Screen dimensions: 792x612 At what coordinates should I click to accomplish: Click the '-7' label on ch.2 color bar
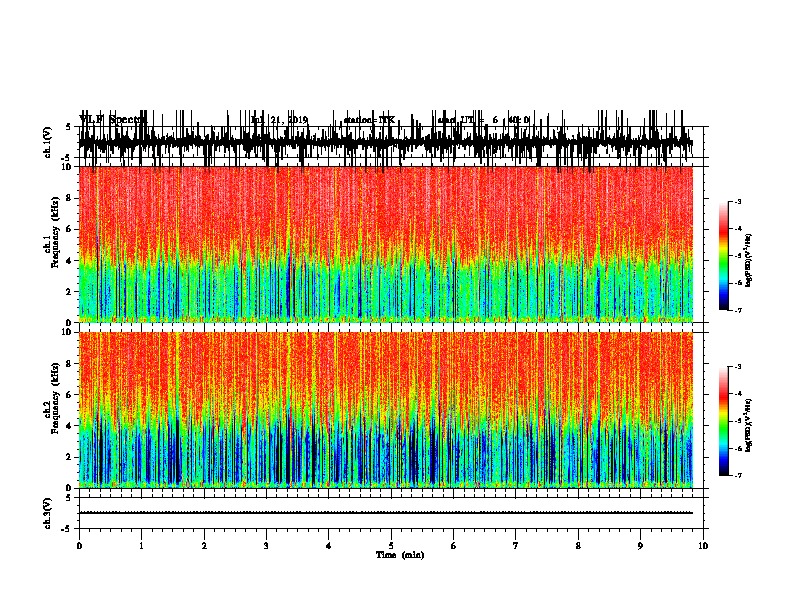[737, 476]
